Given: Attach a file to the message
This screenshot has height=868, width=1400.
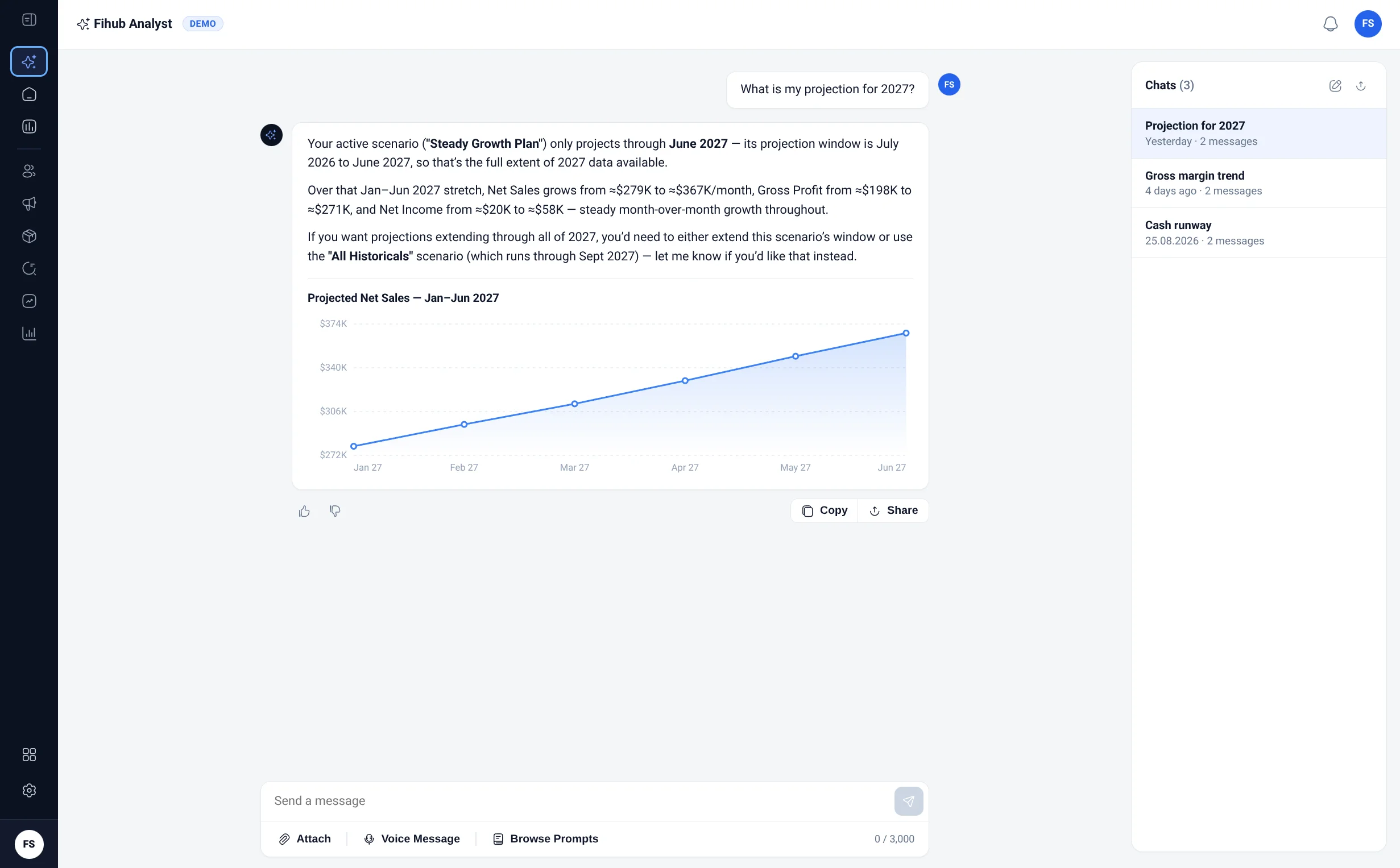Looking at the screenshot, I should [x=305, y=838].
